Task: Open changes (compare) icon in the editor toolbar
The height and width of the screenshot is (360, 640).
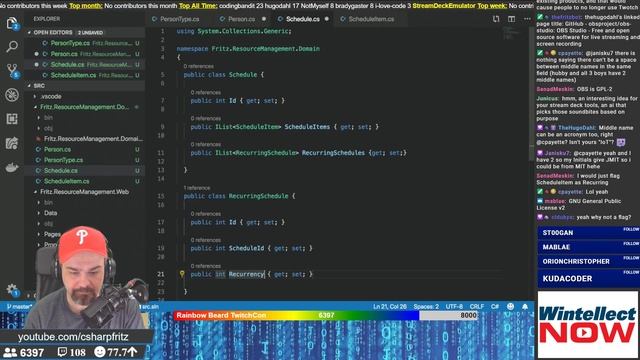Action: [496, 19]
